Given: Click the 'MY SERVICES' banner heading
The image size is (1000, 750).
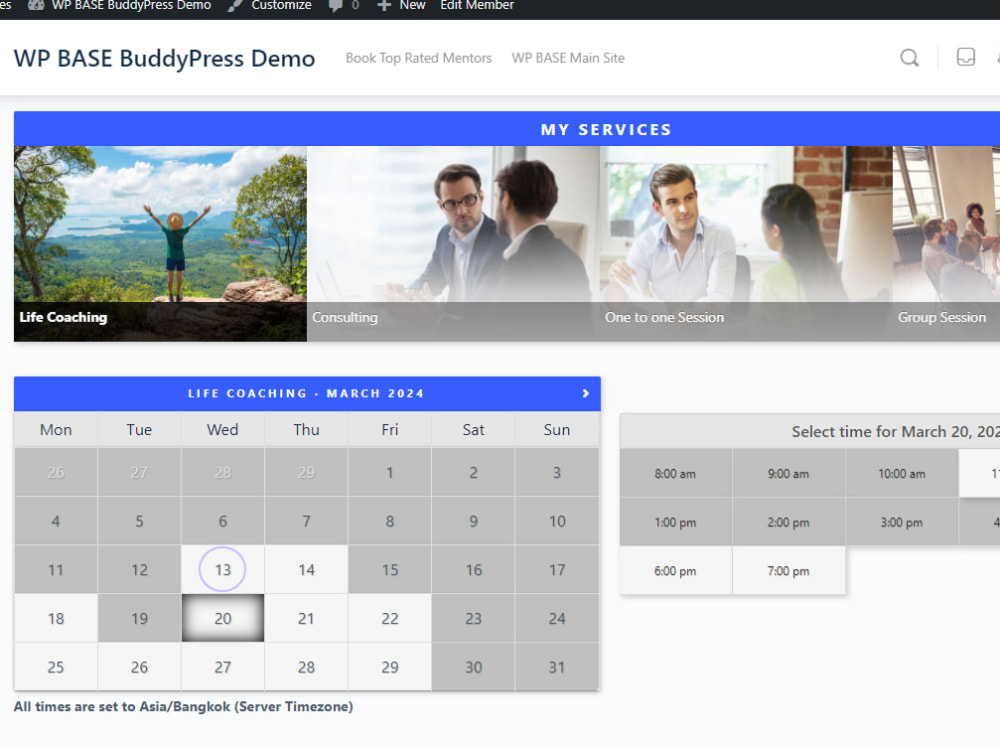Looking at the screenshot, I should click(606, 129).
